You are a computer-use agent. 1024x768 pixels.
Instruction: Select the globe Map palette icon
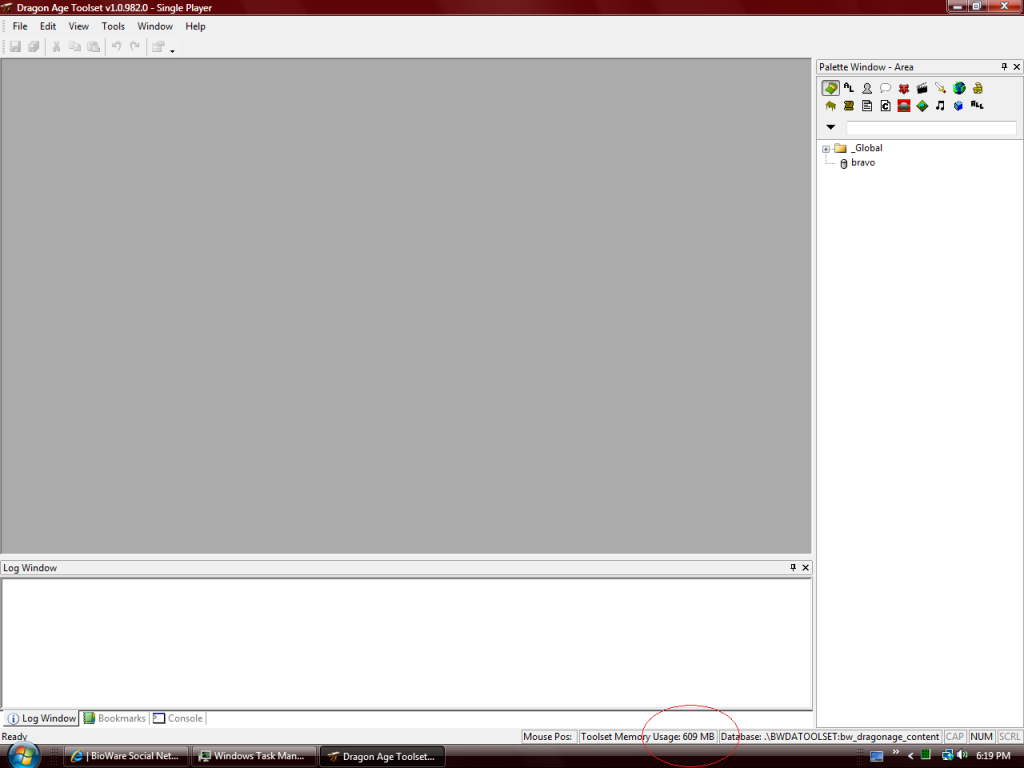pos(959,88)
